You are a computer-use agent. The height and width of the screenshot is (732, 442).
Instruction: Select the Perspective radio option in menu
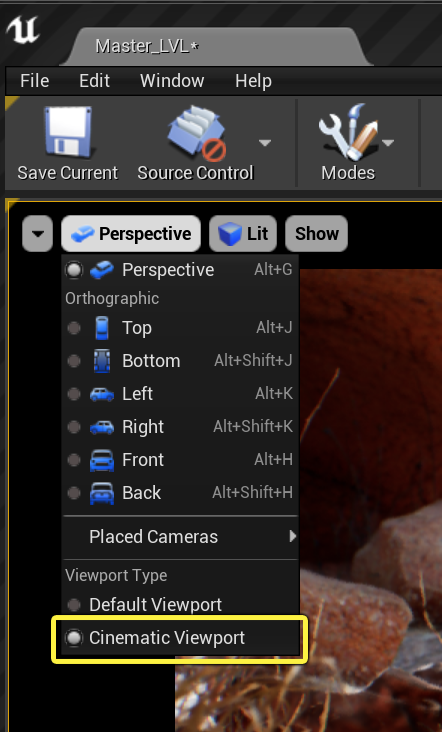click(x=74, y=270)
